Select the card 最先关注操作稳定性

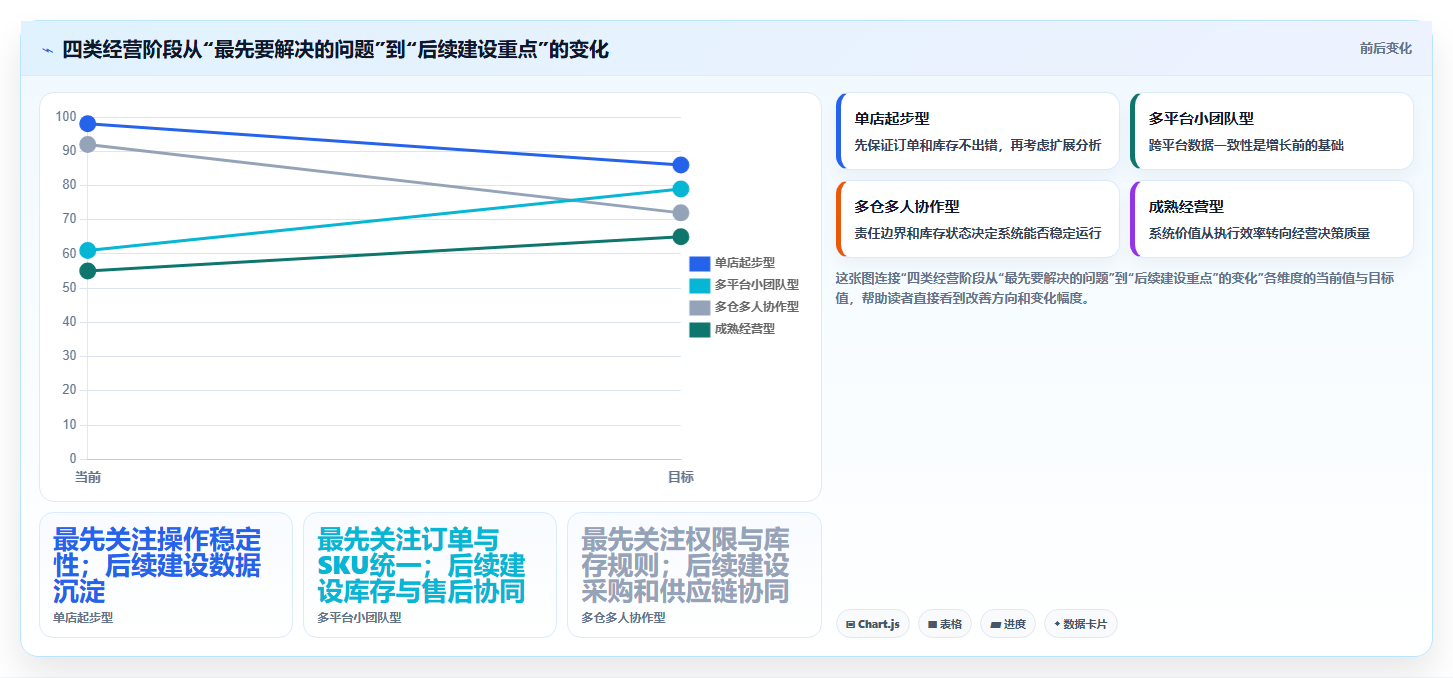166,575
